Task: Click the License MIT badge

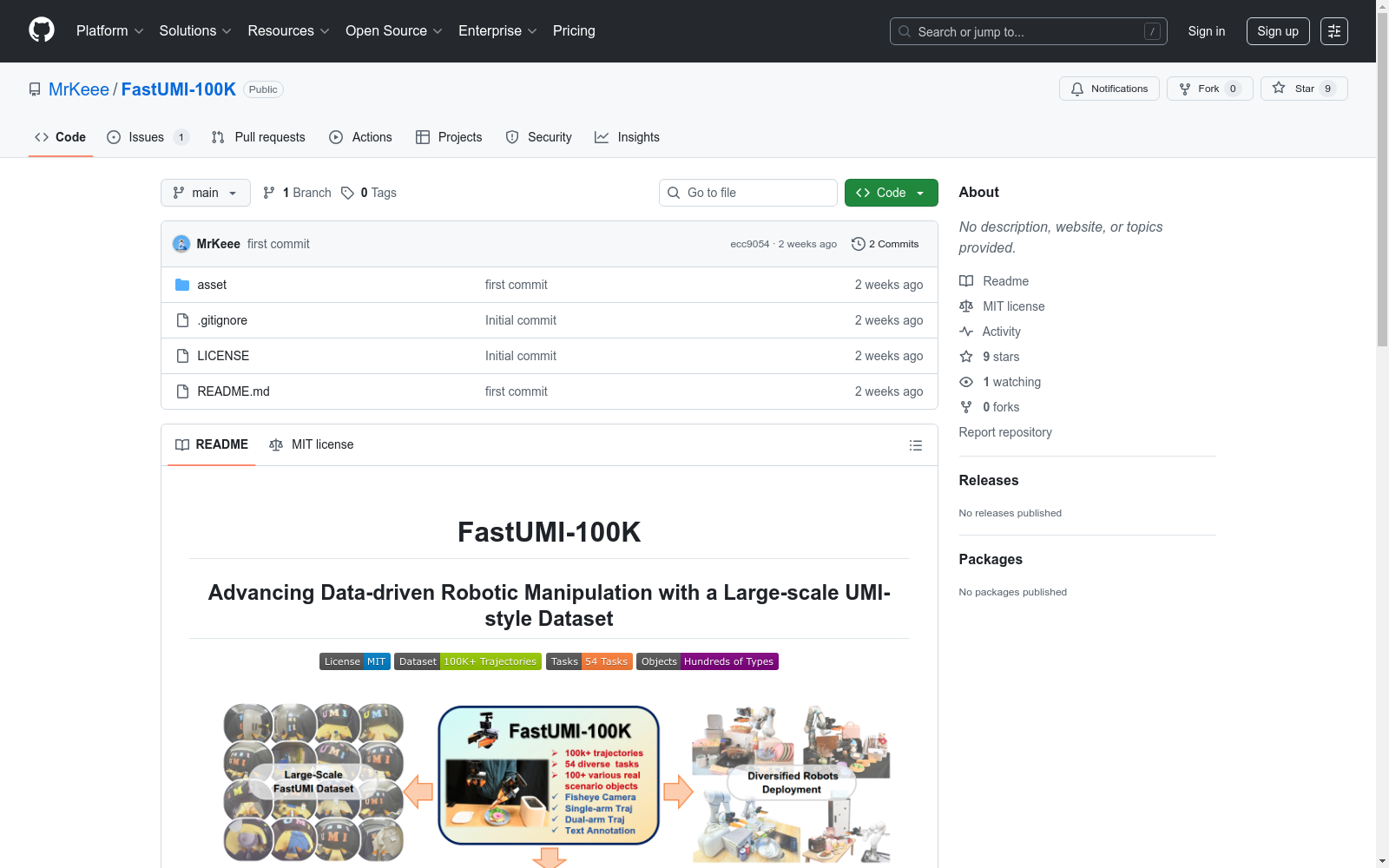Action: coord(355,661)
